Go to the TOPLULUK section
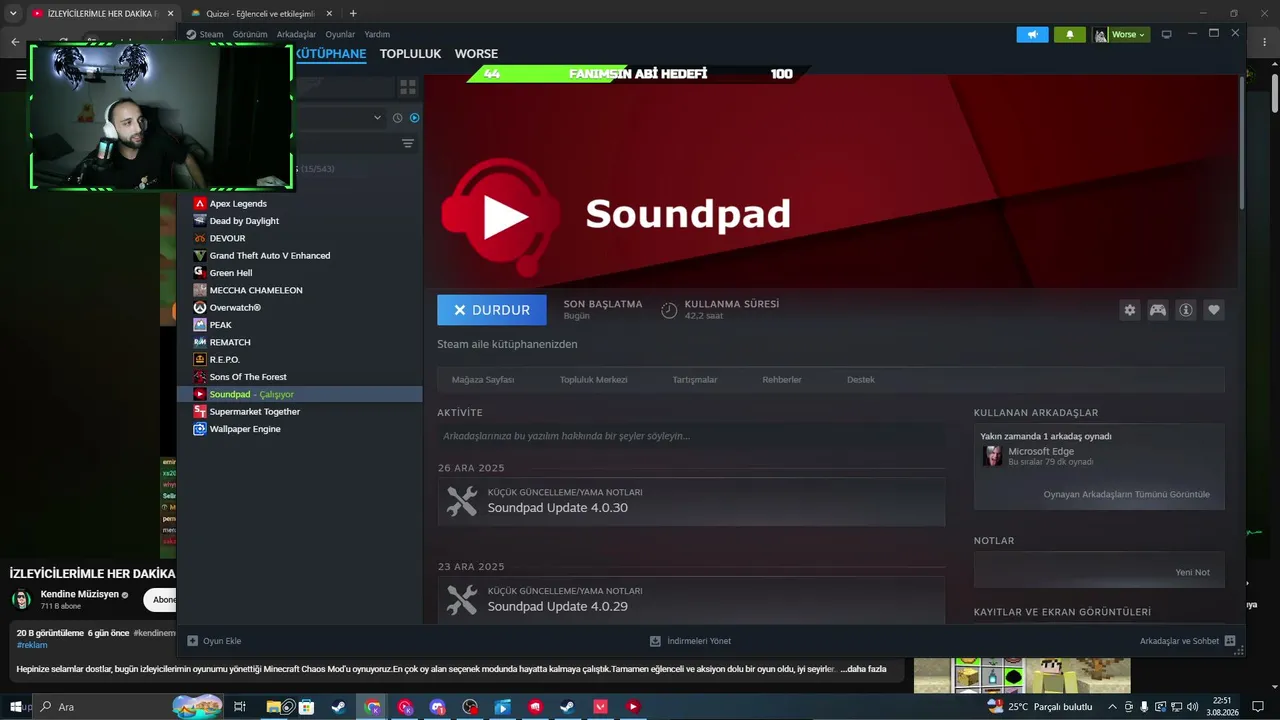Screen dimensions: 1280x720 coord(410,54)
